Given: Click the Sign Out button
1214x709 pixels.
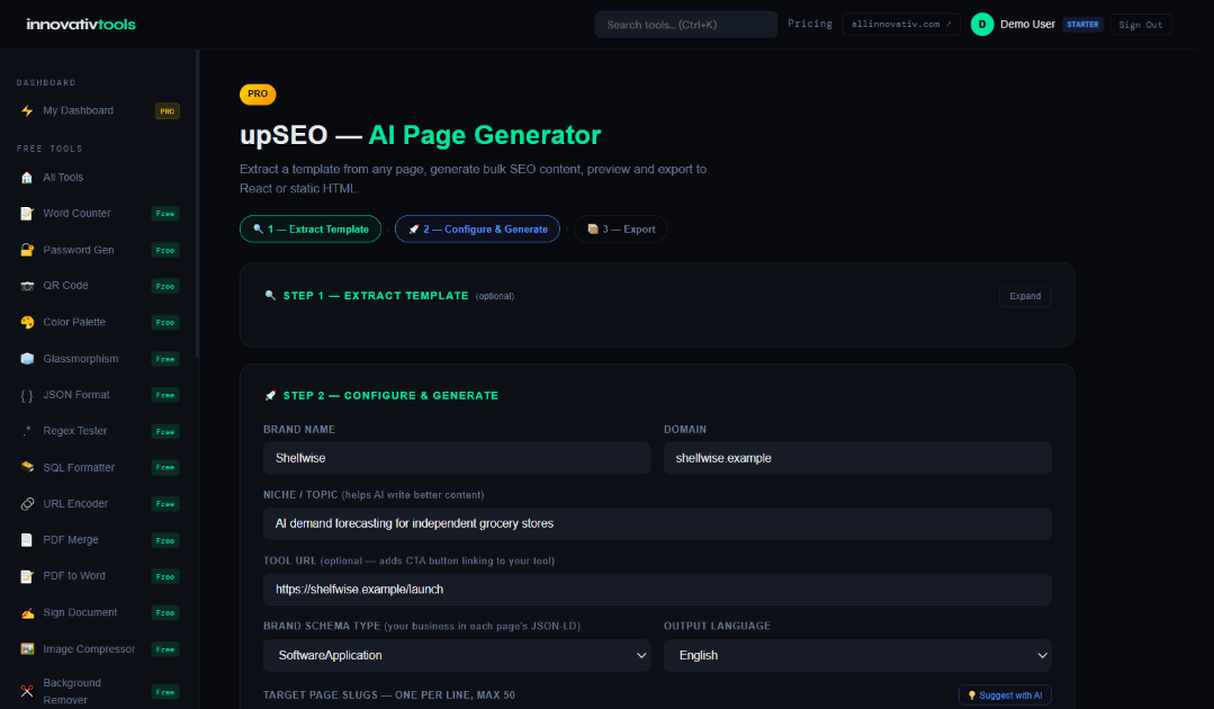Looking at the screenshot, I should pos(1141,24).
